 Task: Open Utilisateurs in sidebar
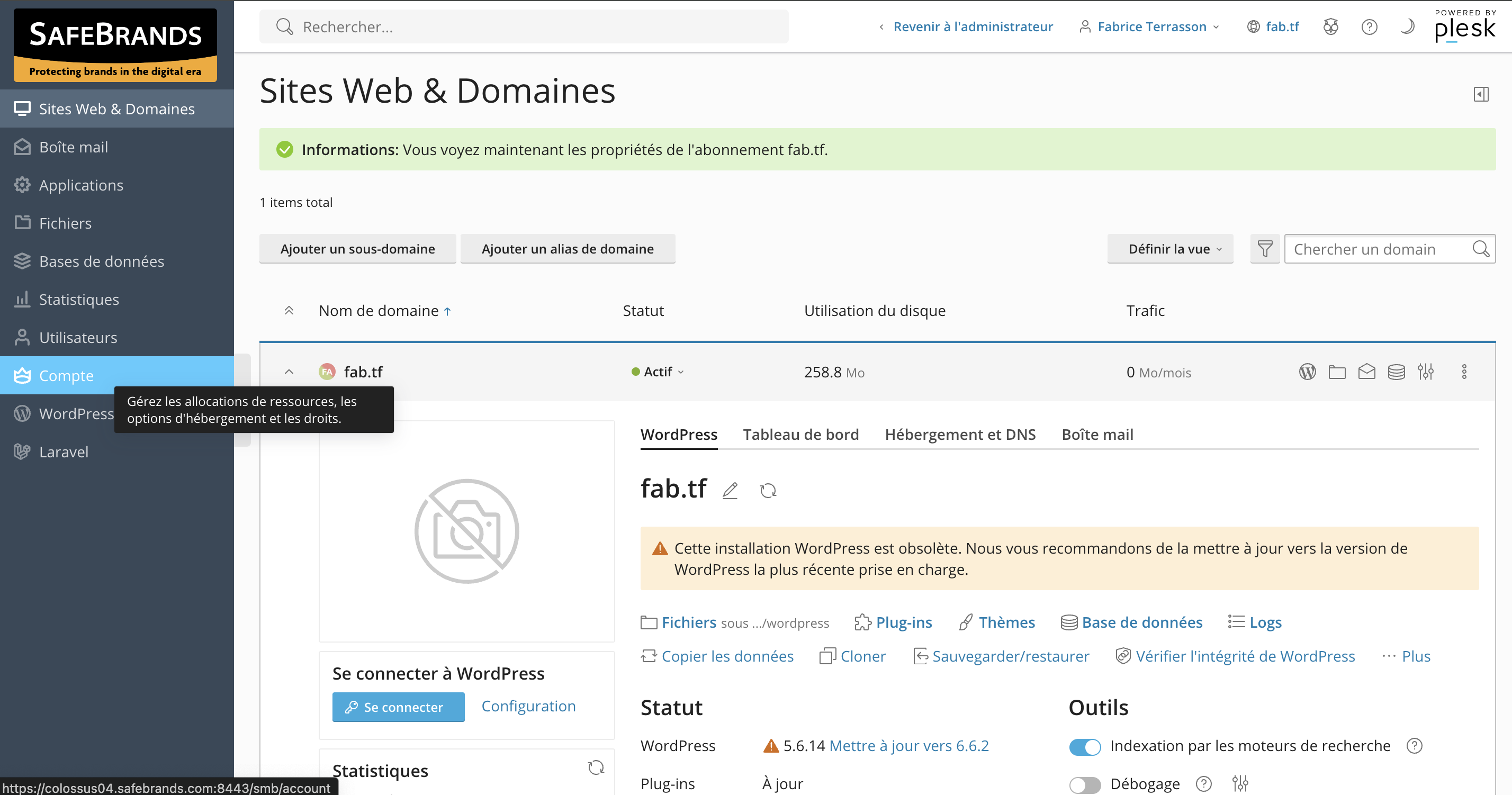coord(117,337)
